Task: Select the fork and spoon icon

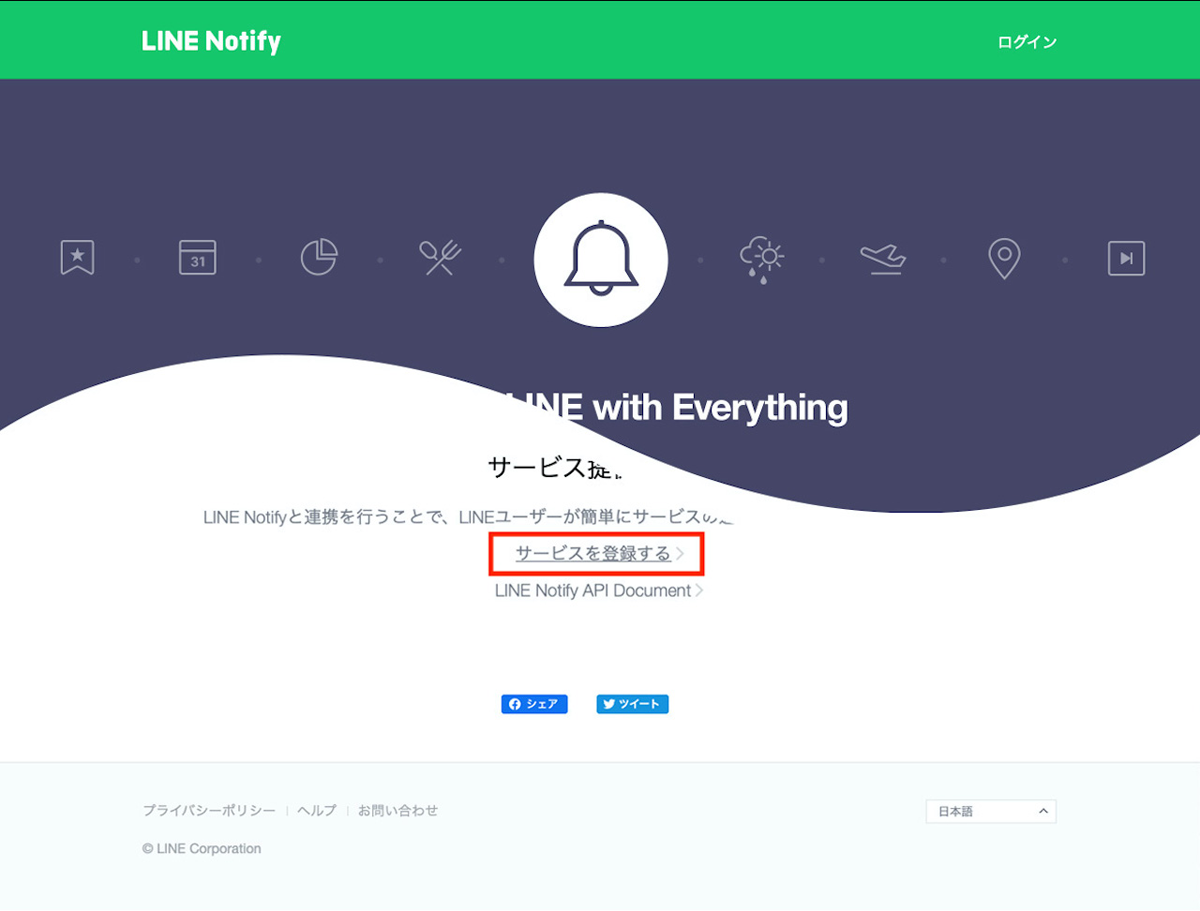Action: click(x=440, y=258)
